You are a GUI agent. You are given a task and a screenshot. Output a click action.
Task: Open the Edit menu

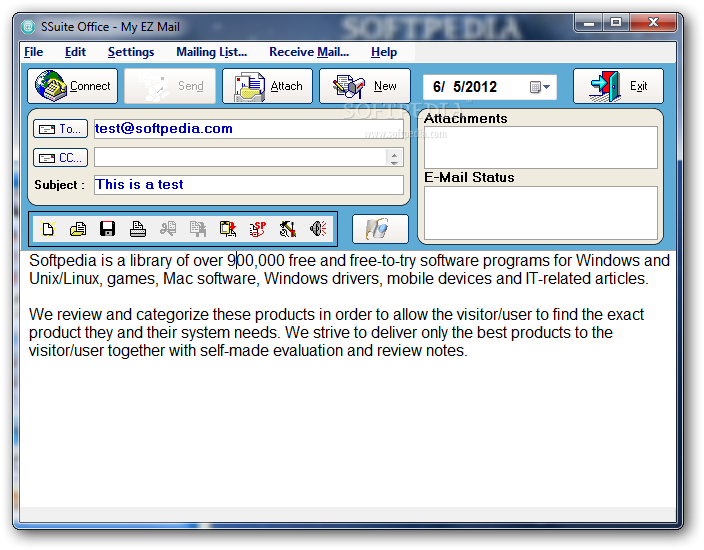(x=75, y=52)
